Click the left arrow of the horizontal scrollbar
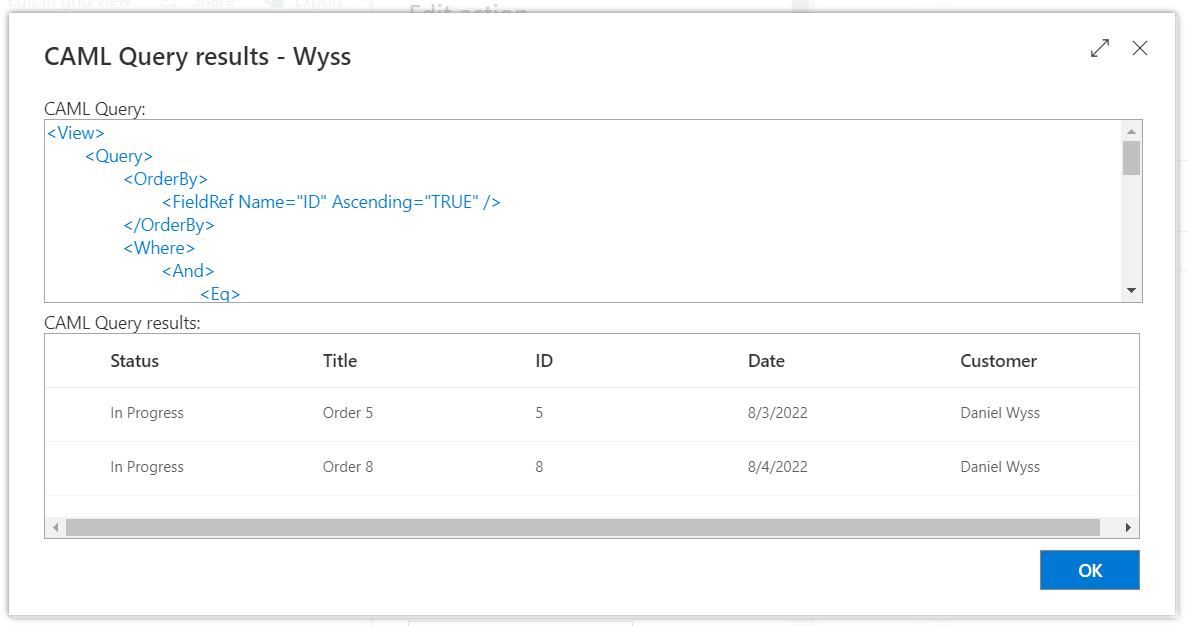The height and width of the screenshot is (626, 1188). pyautogui.click(x=56, y=526)
